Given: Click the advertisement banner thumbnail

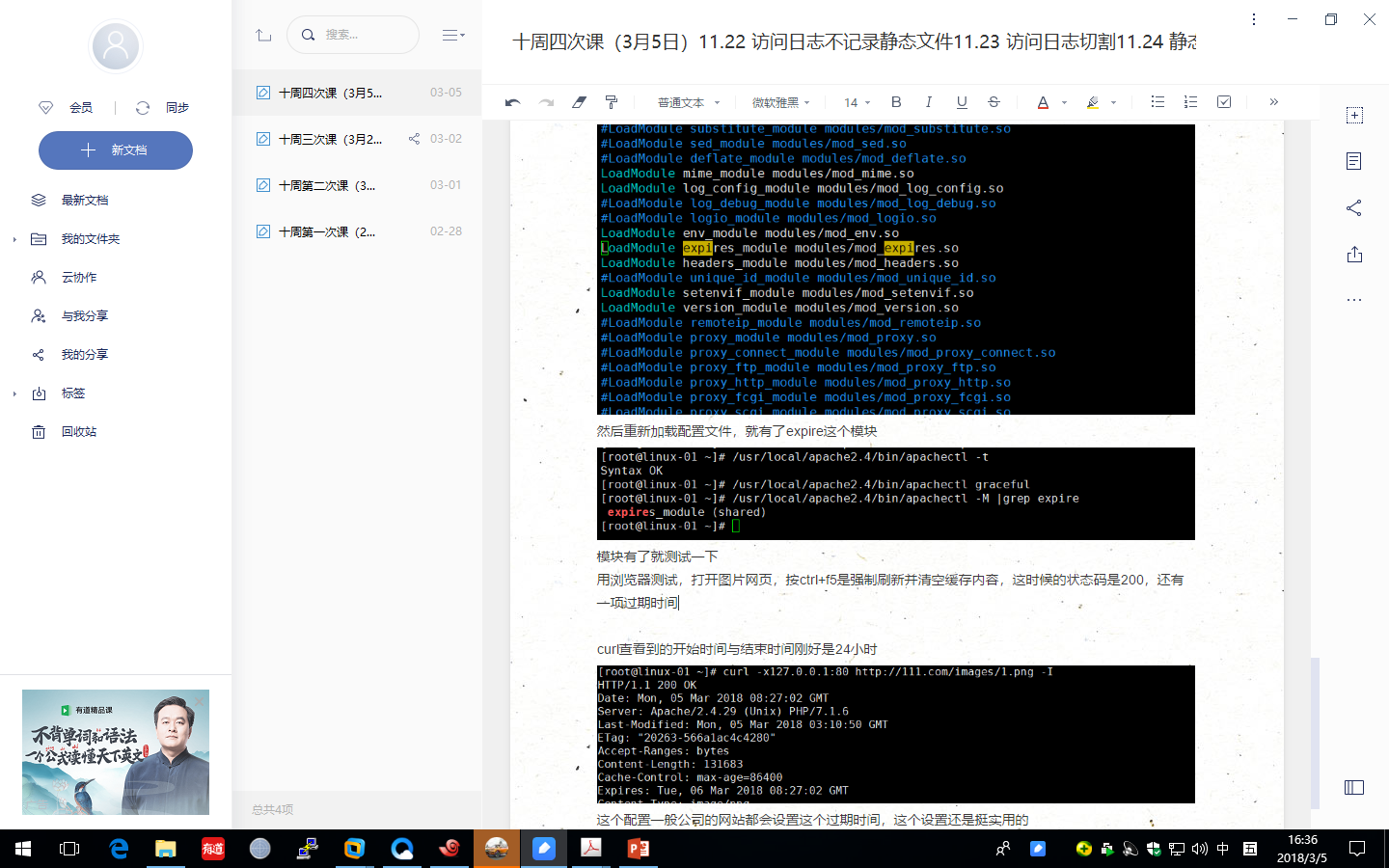Looking at the screenshot, I should (116, 752).
